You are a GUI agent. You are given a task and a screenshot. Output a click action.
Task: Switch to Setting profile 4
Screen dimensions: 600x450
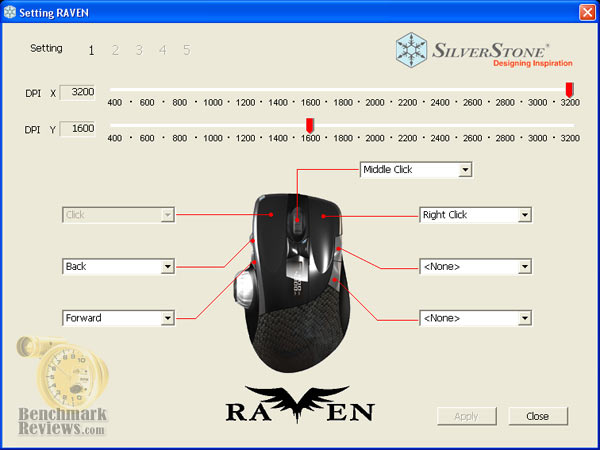(163, 50)
